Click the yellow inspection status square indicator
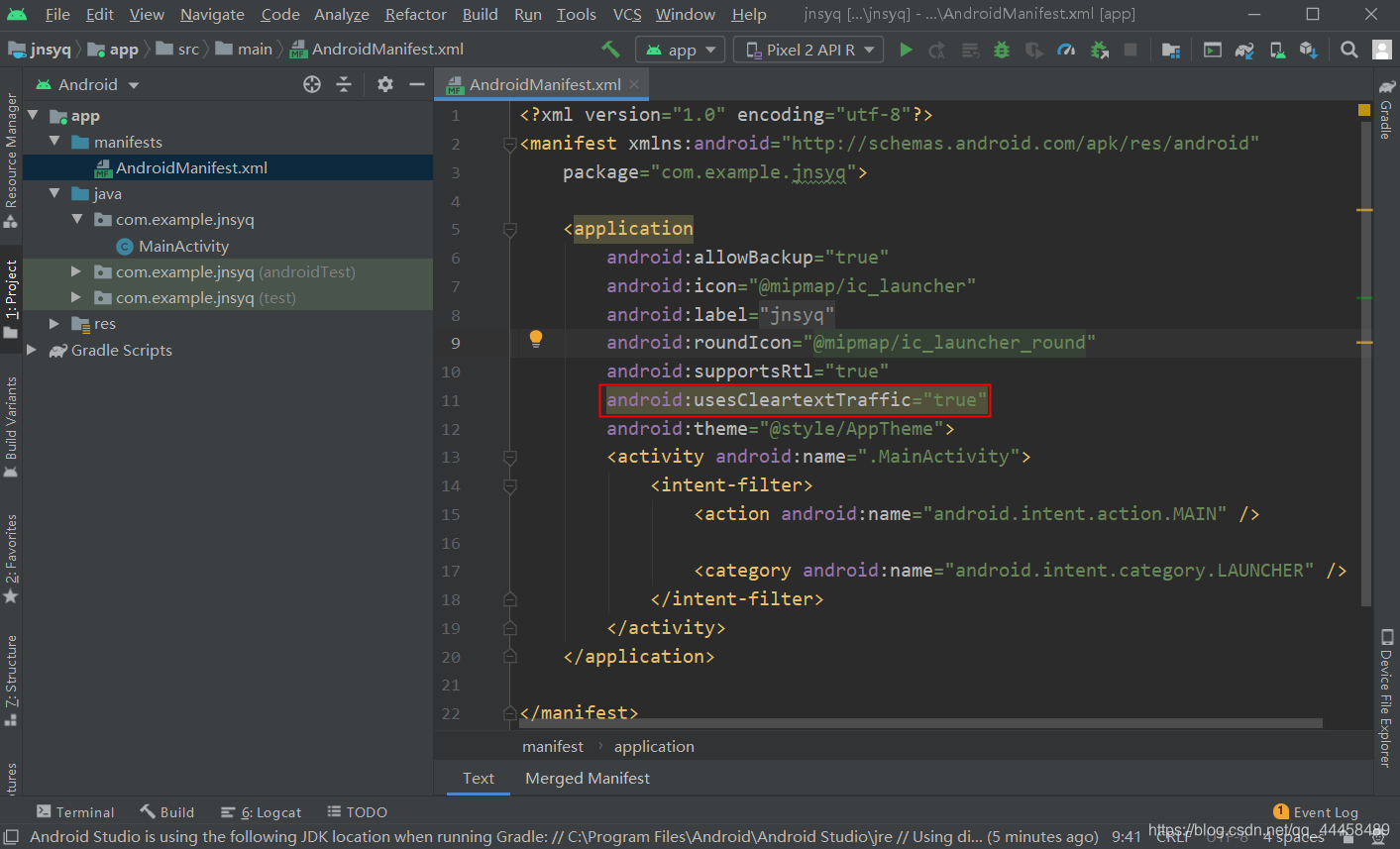1400x849 pixels. (x=1364, y=110)
